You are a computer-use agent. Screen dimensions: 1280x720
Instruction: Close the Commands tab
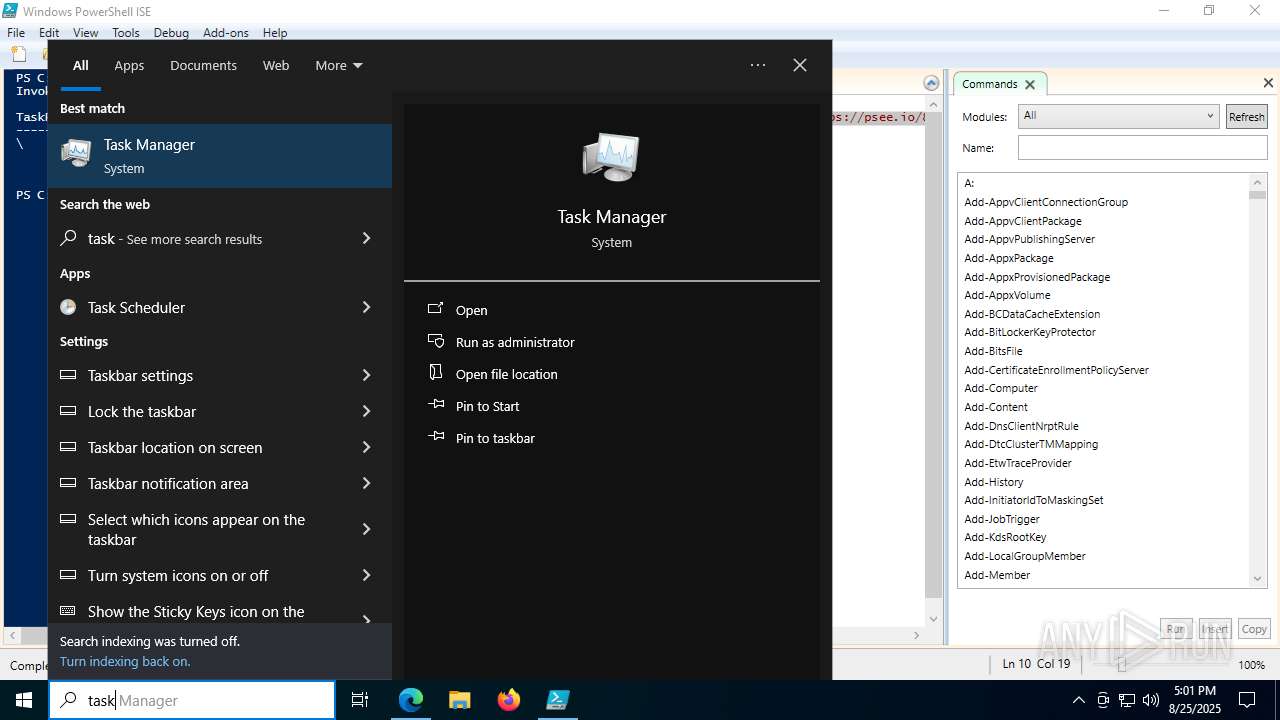(x=1030, y=85)
